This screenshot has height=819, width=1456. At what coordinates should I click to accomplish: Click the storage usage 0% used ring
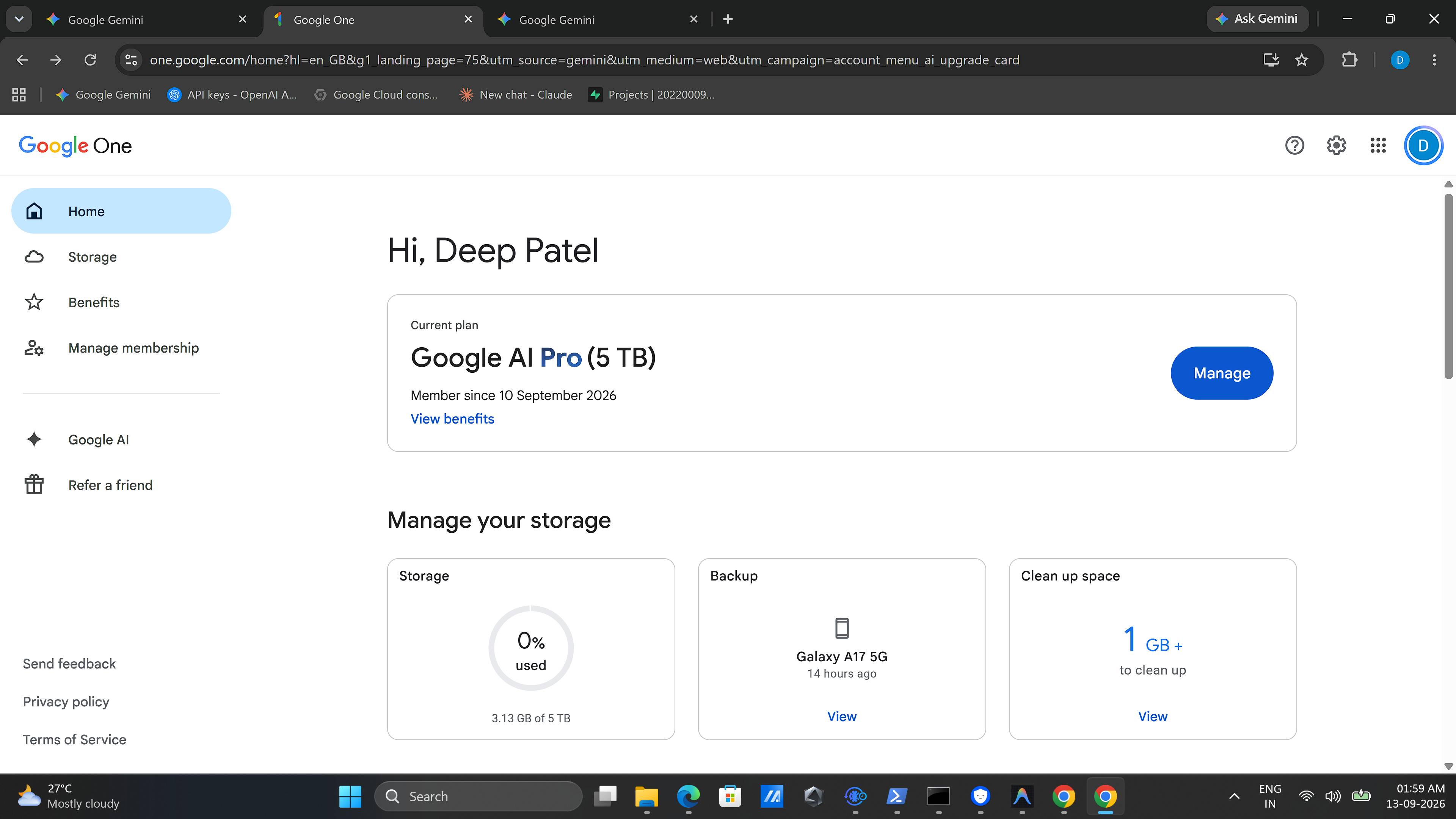[531, 648]
